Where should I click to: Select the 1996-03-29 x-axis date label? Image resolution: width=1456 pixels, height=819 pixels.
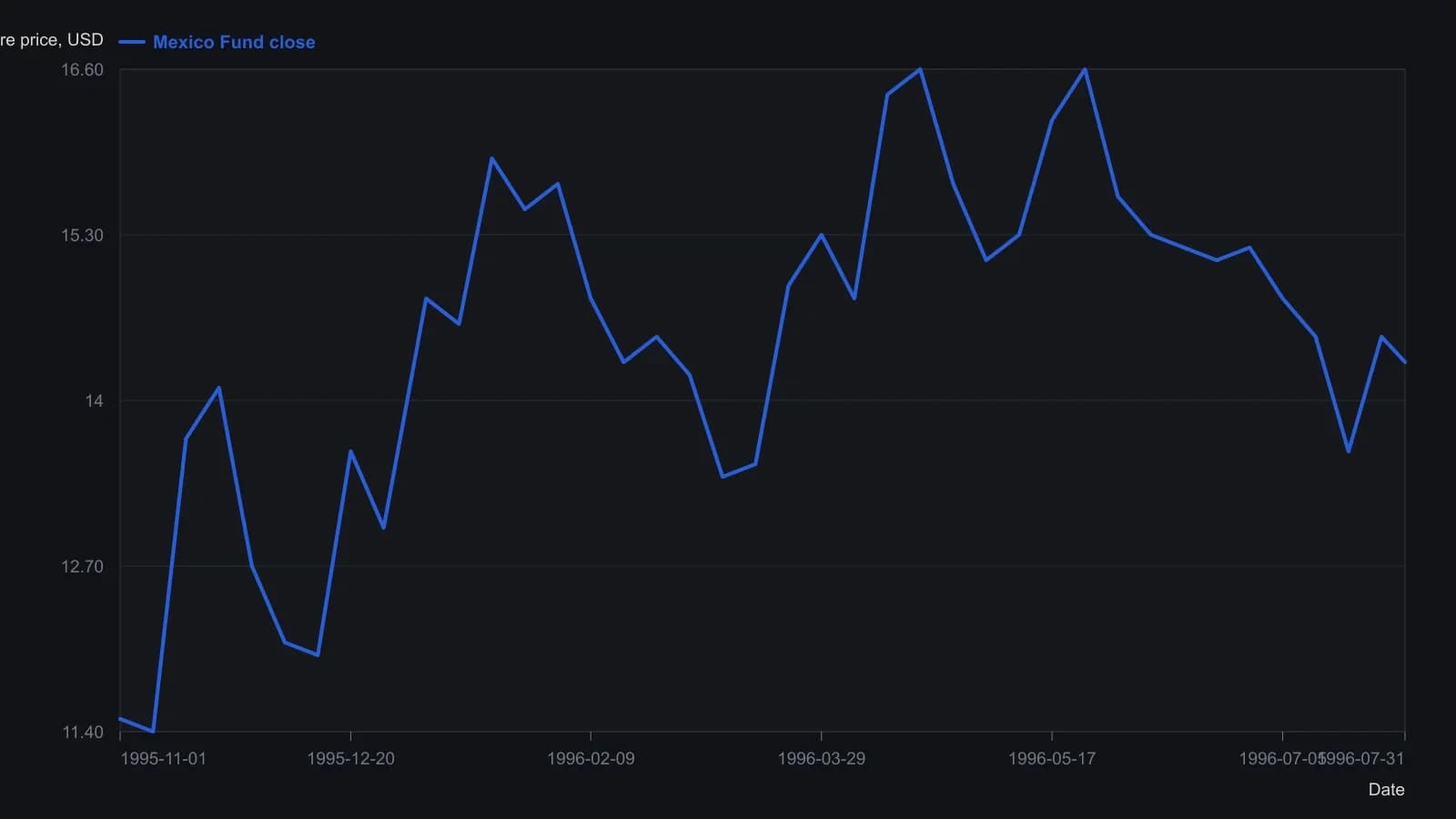click(821, 759)
